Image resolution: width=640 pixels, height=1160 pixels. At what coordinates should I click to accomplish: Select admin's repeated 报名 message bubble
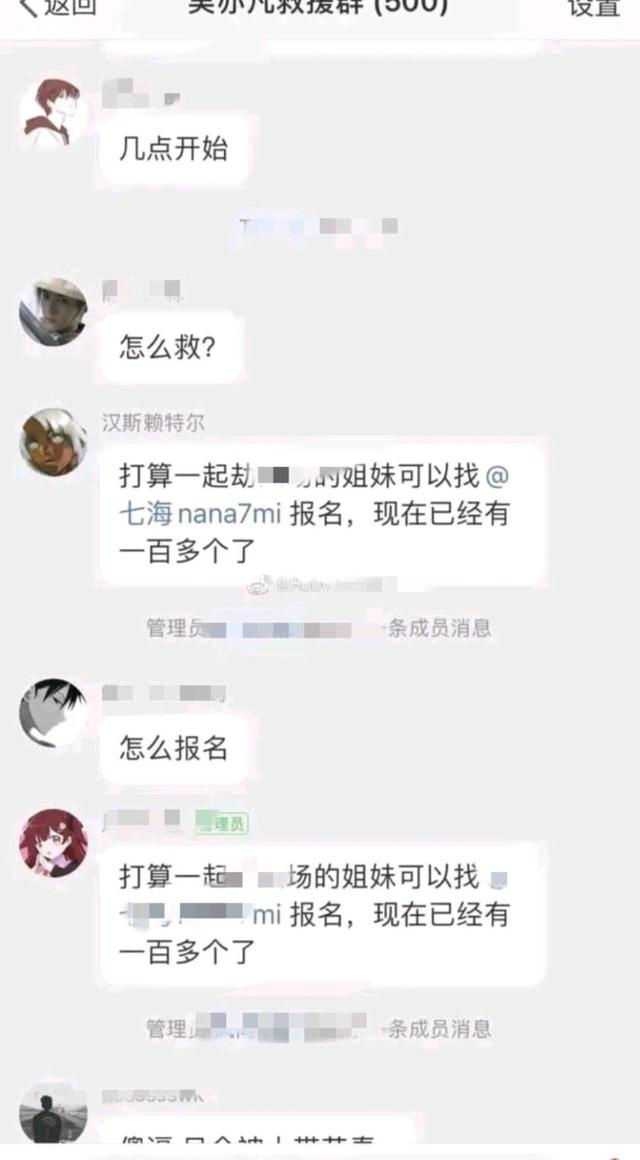[323, 914]
